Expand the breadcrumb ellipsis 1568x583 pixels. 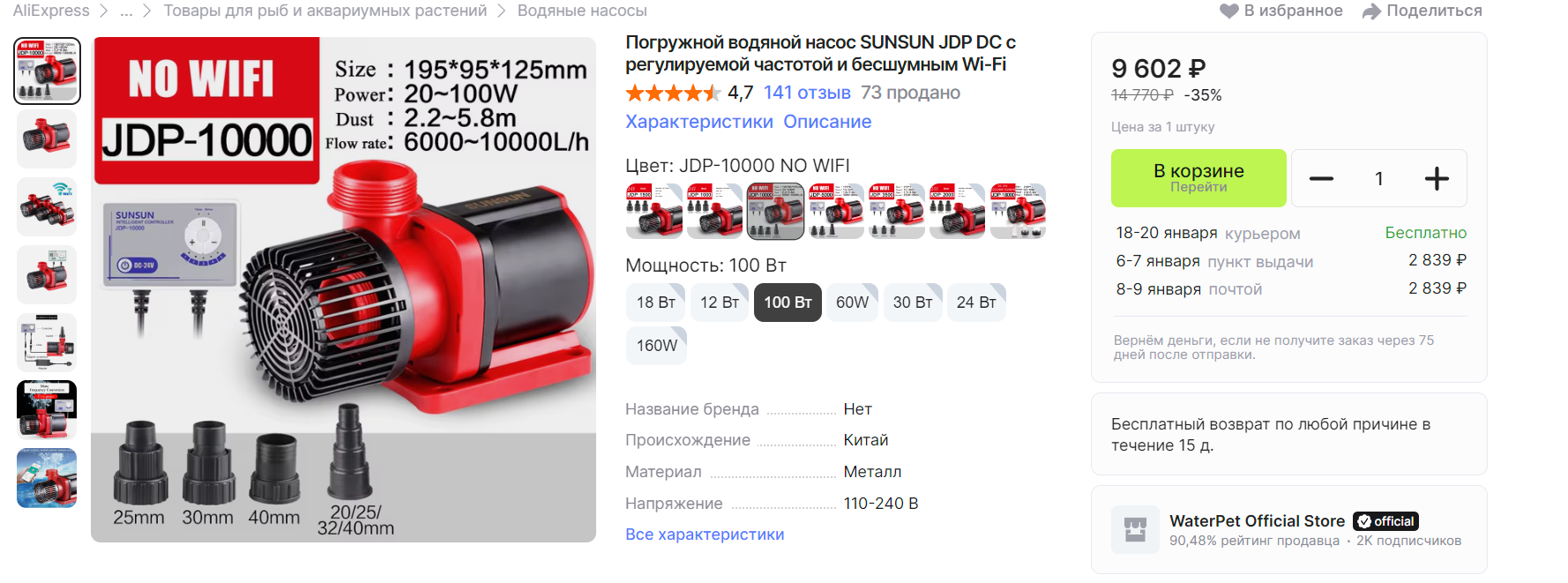(126, 11)
